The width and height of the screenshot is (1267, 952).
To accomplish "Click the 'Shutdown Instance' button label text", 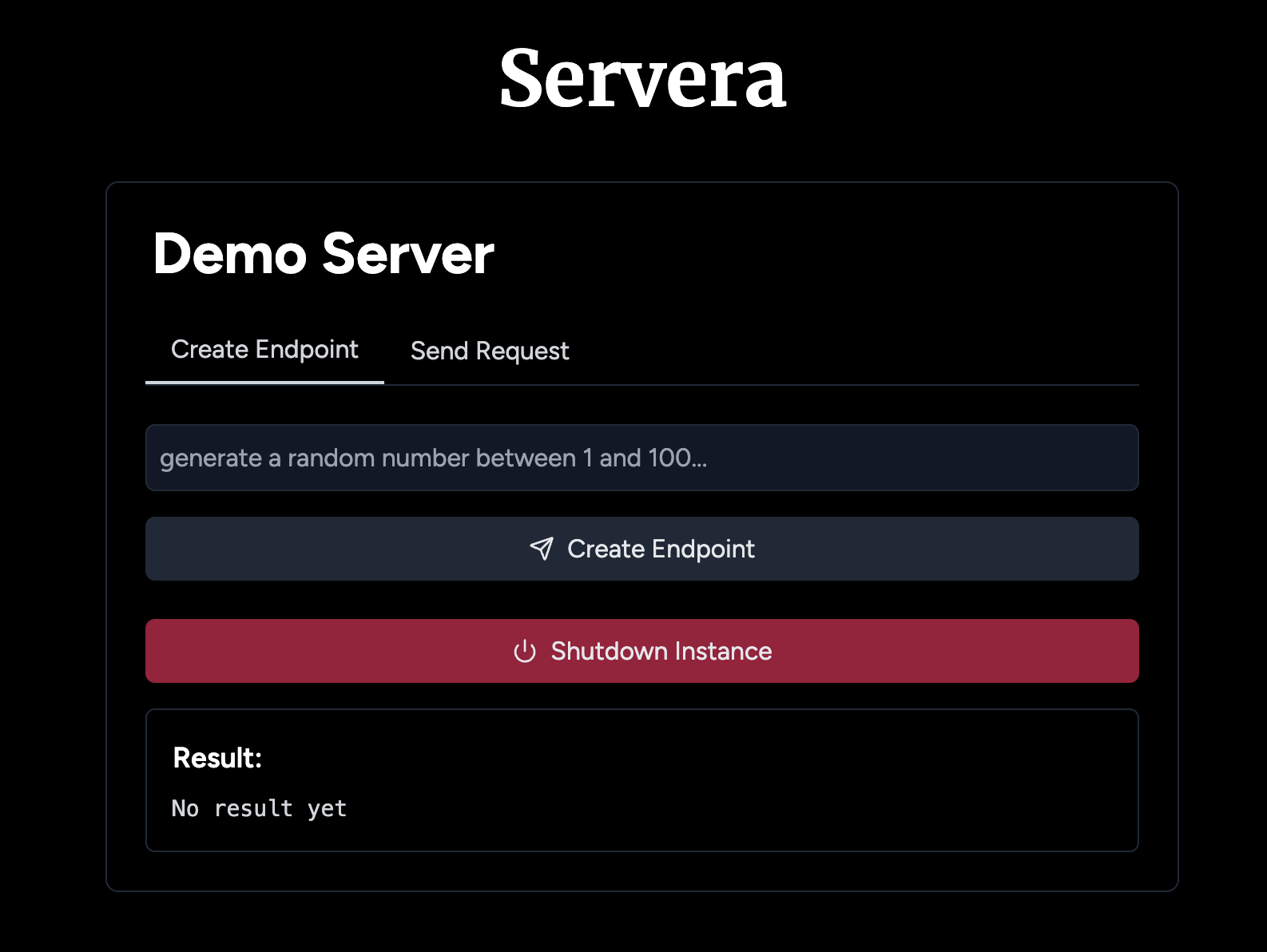I will point(661,651).
